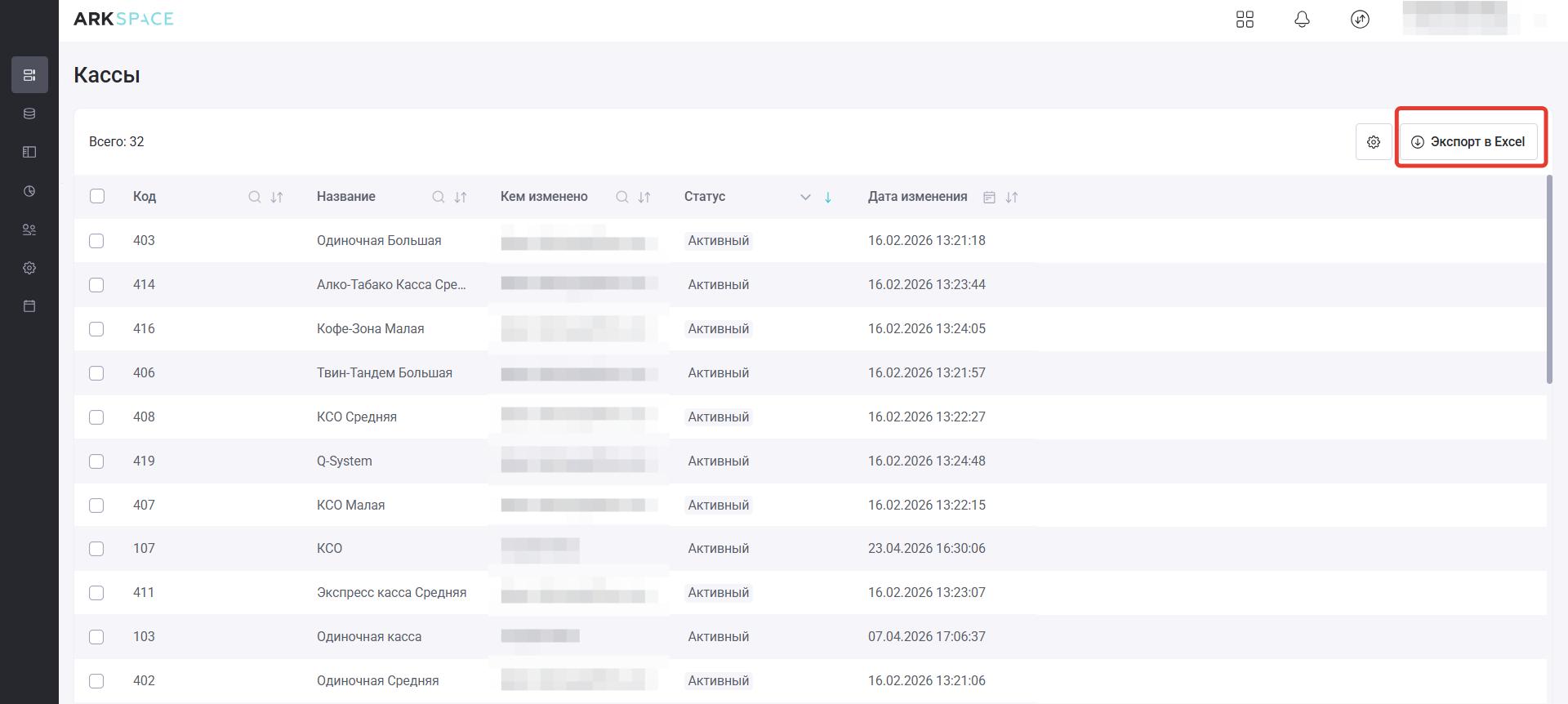Toggle the select-all checkbox in table header
This screenshot has height=704, width=1568.
pyautogui.click(x=97, y=196)
